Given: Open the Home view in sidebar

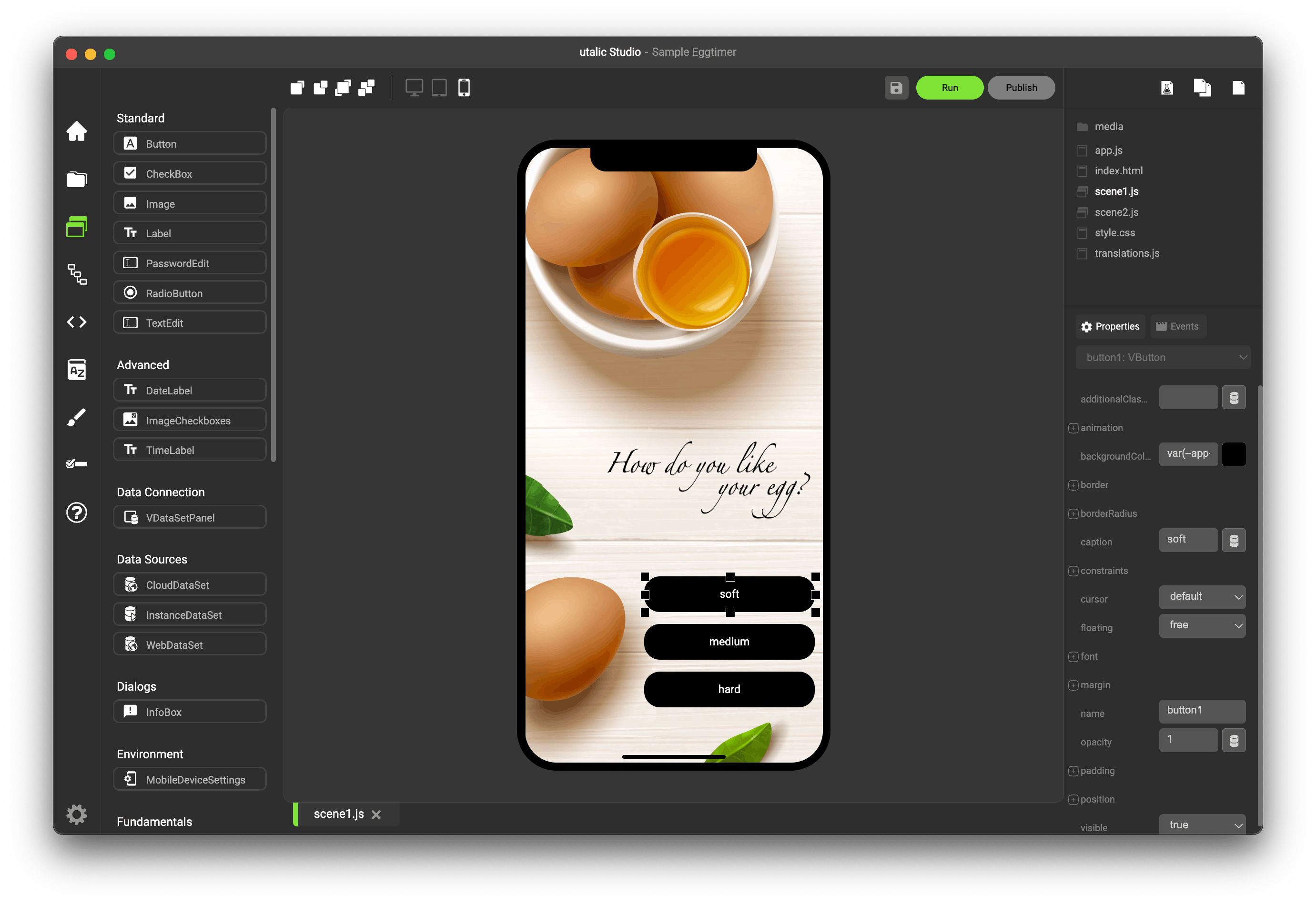Looking at the screenshot, I should (x=77, y=131).
